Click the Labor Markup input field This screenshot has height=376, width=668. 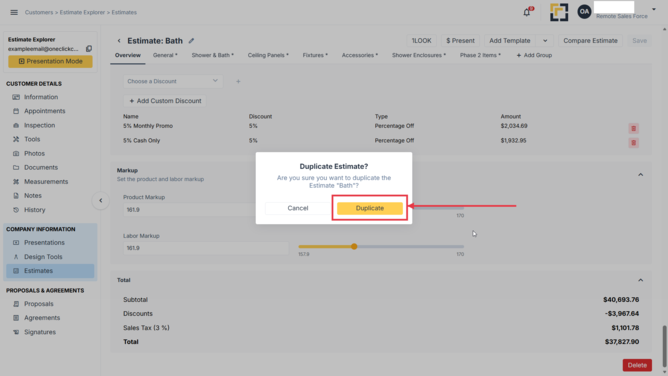click(x=206, y=248)
